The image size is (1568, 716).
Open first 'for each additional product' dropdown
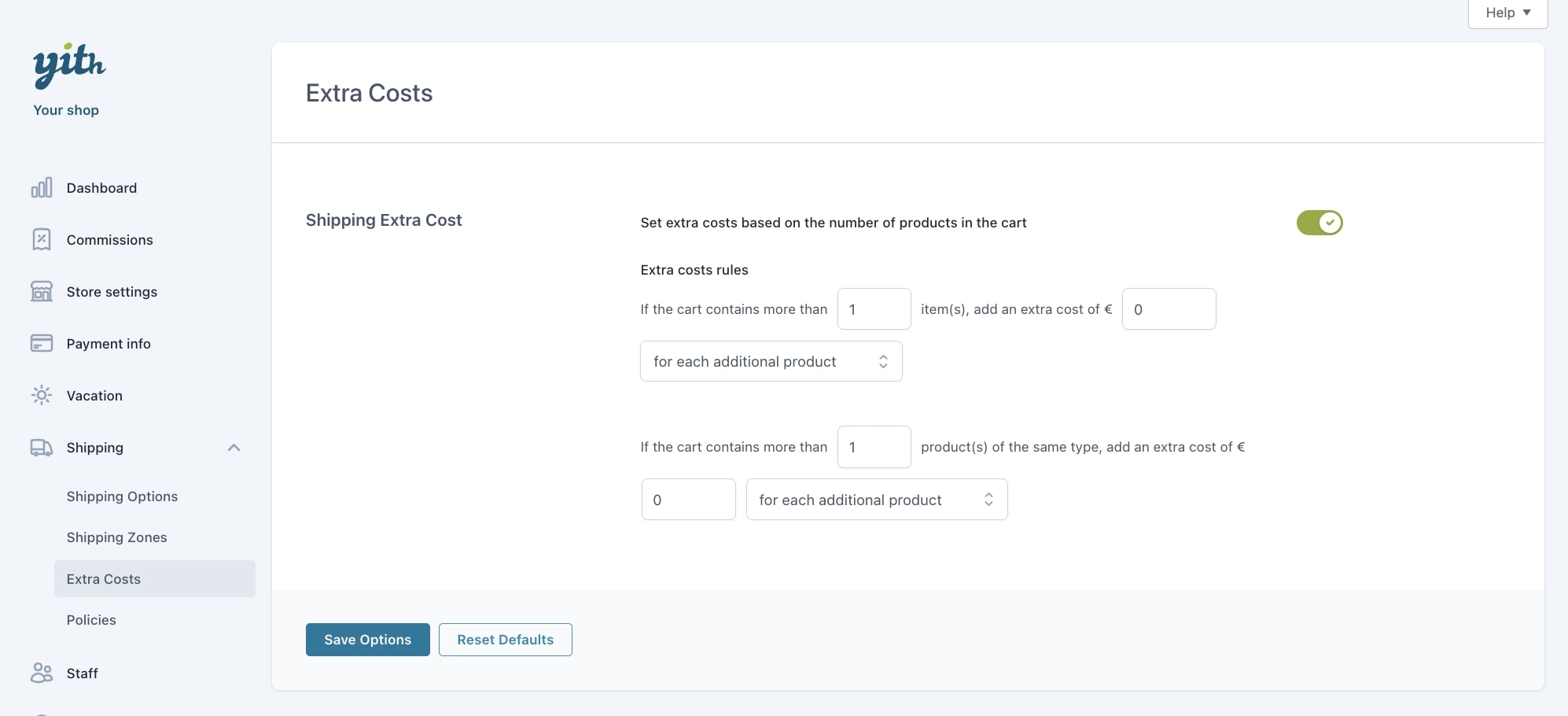pyautogui.click(x=771, y=362)
